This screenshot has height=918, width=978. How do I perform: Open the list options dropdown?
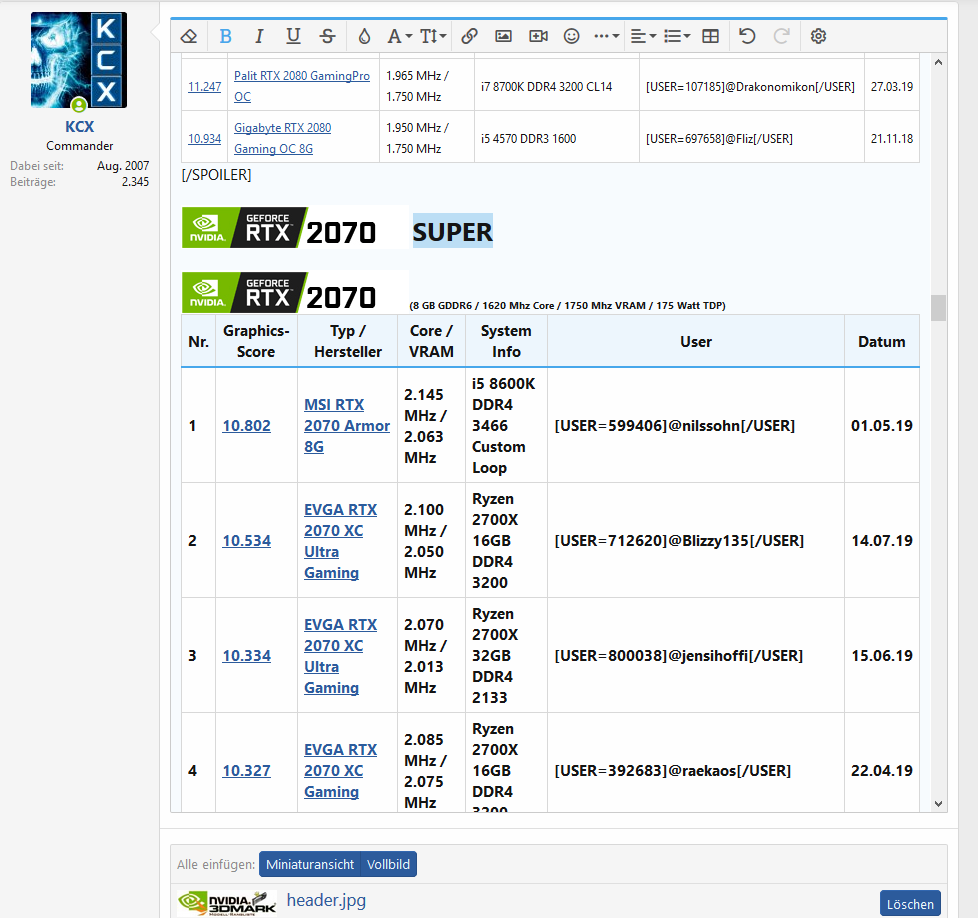[x=677, y=36]
